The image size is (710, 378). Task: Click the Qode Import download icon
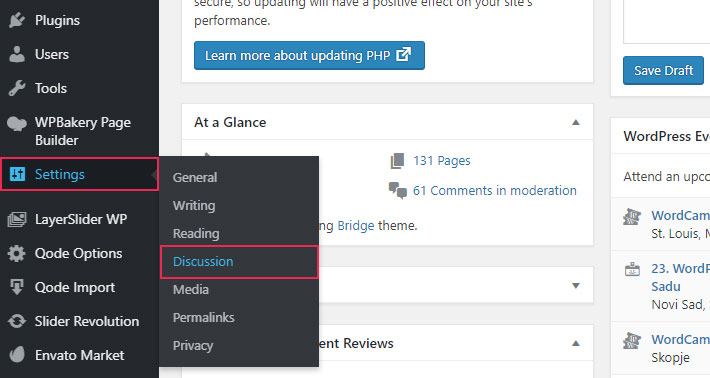click(x=17, y=287)
